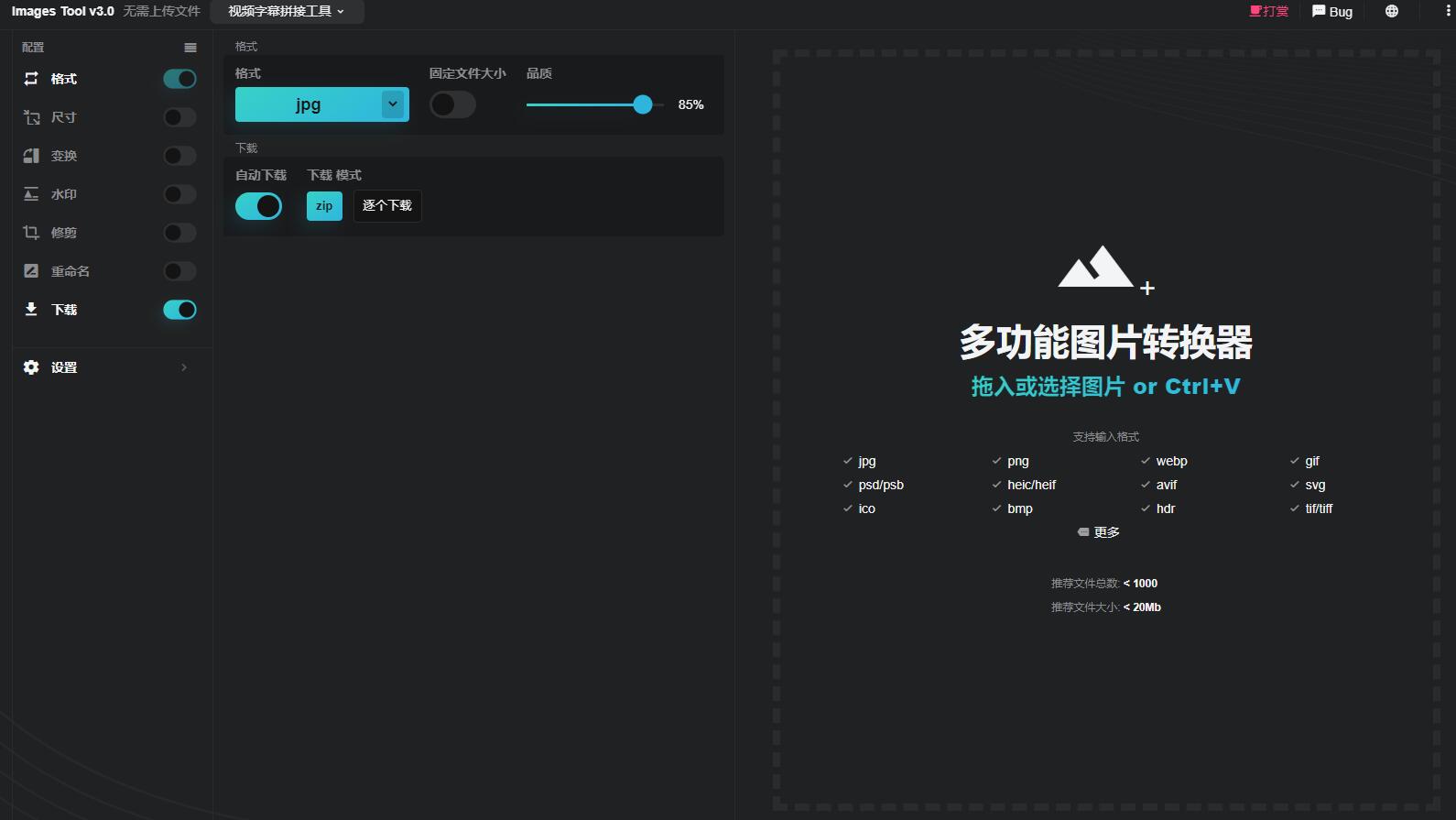Turn on 固定文件大小 switch
Image resolution: width=1456 pixels, height=820 pixels.
click(x=452, y=104)
